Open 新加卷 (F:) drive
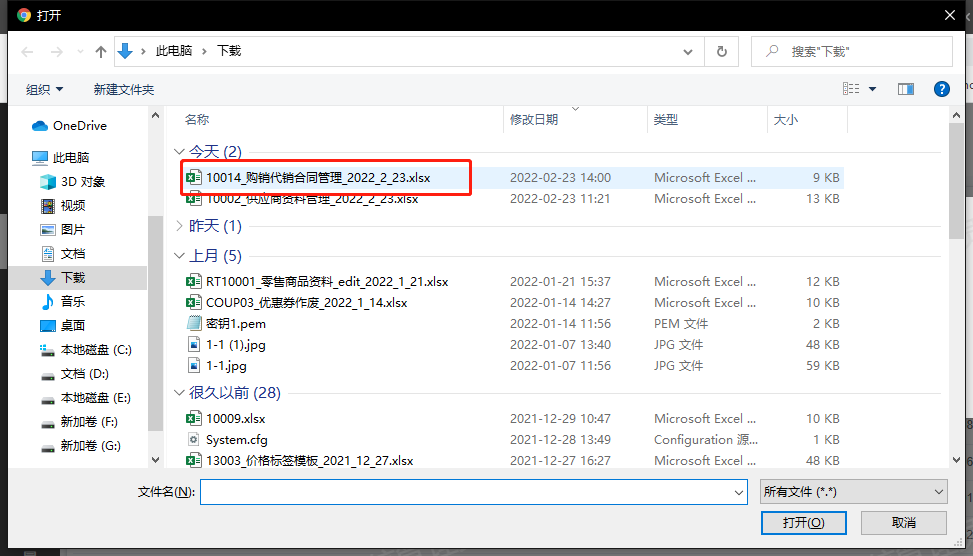Screen dimensions: 973x556 [x=79, y=422]
